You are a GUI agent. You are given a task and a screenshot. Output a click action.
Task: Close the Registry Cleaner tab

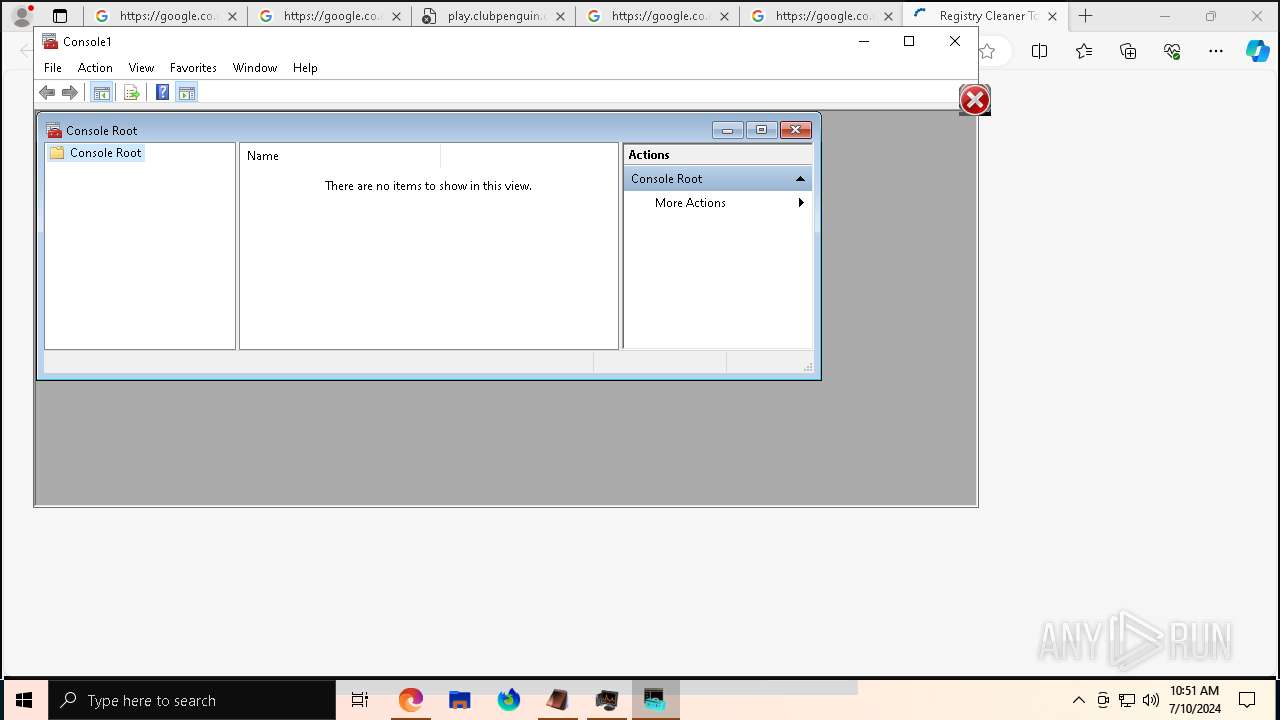(1052, 16)
